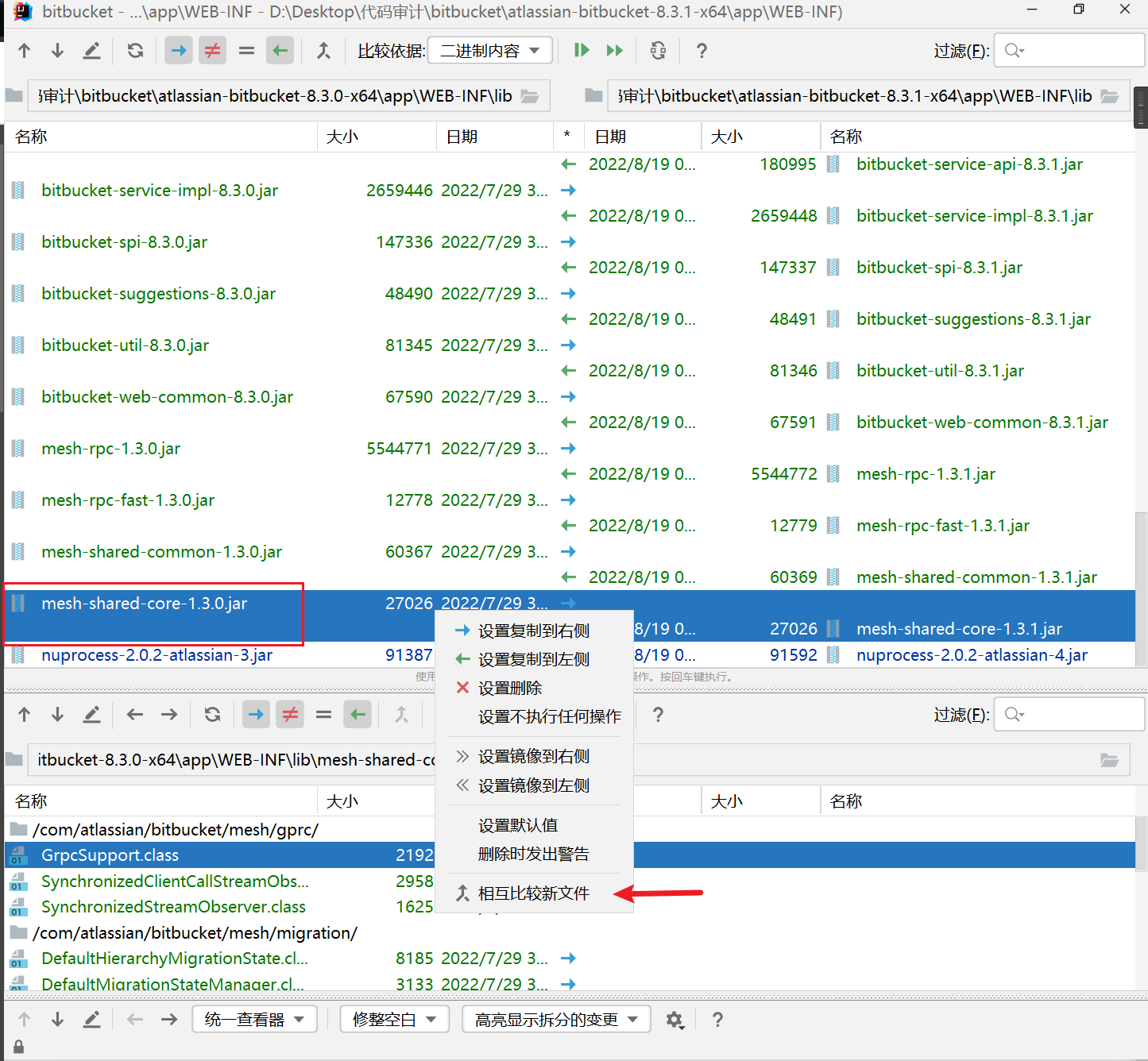Click the green single-triangle synchronize selected icon
The image size is (1148, 1061).
[x=582, y=51]
